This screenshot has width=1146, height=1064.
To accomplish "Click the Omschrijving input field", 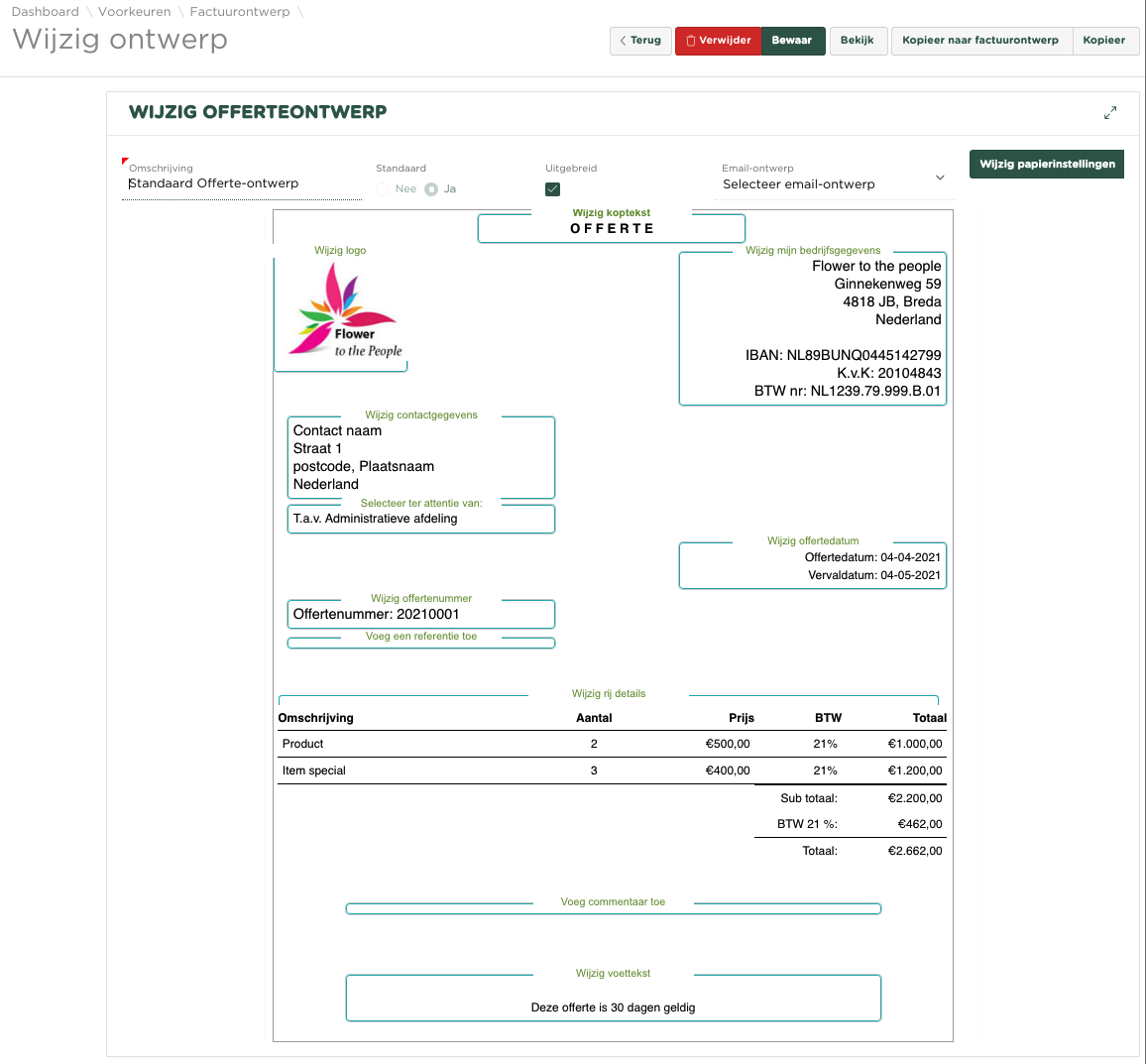I will pos(242,184).
